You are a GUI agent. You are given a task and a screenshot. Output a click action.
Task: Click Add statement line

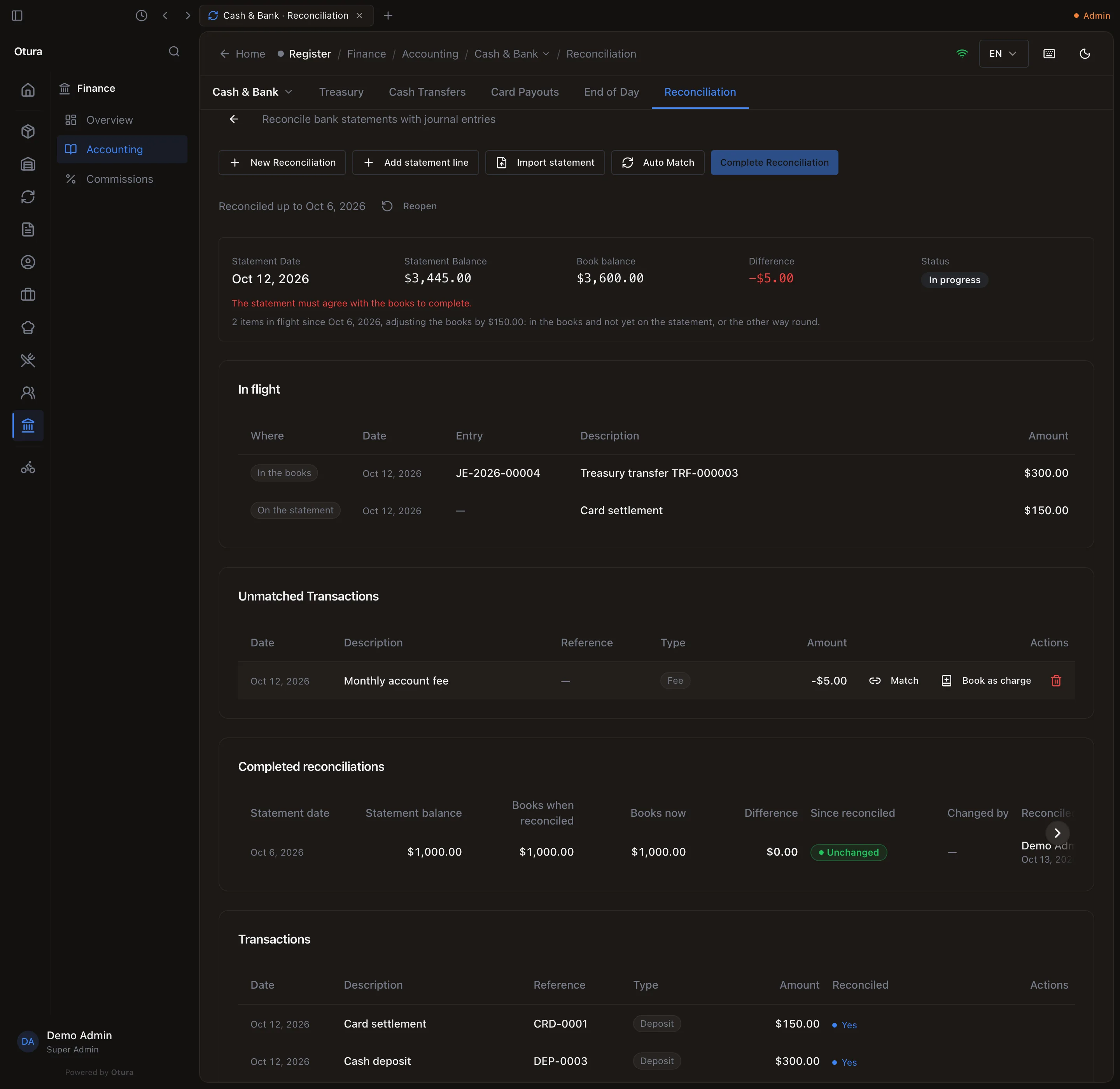coord(415,163)
